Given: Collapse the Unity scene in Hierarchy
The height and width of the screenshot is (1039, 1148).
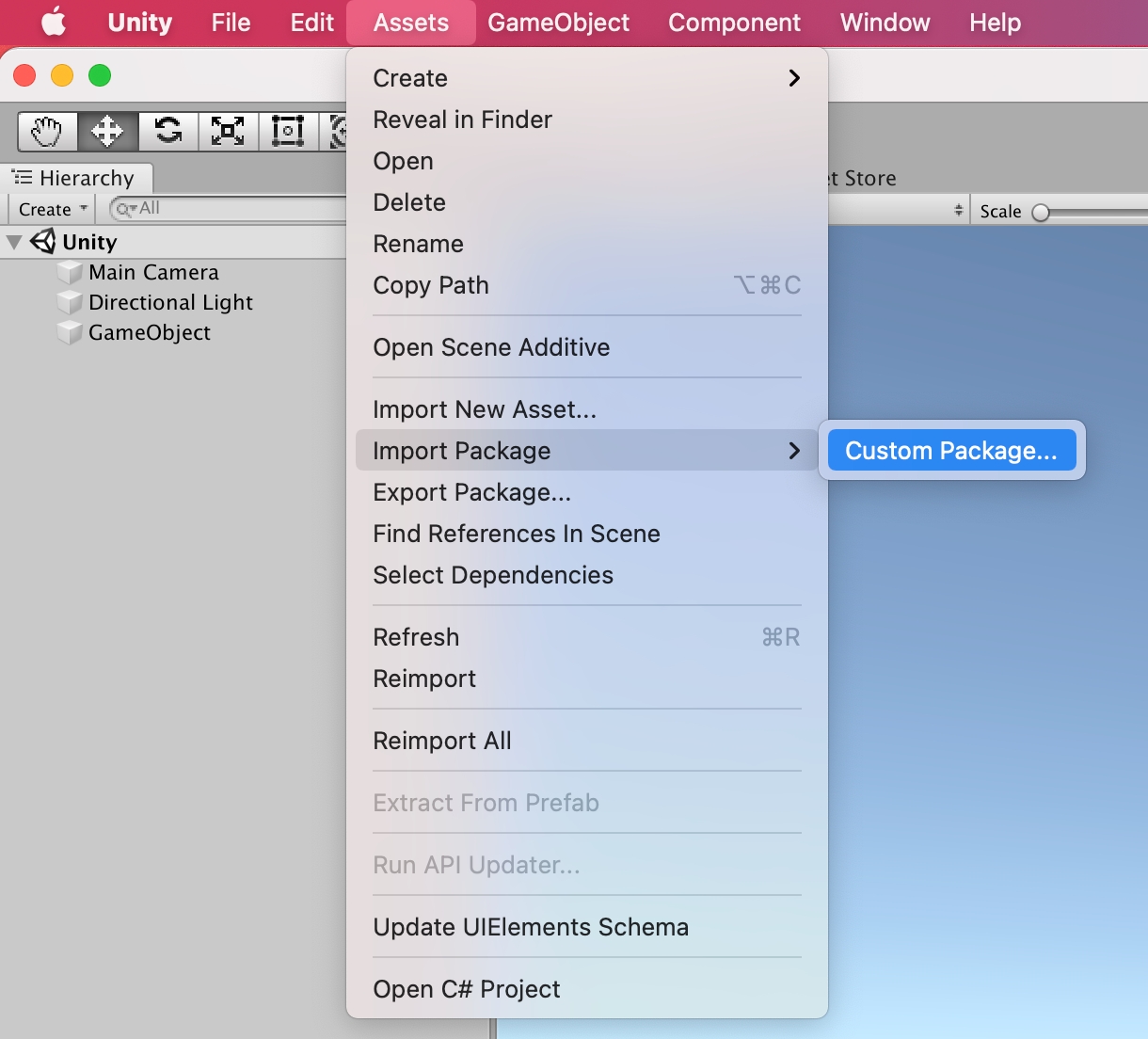Looking at the screenshot, I should pos(14,242).
